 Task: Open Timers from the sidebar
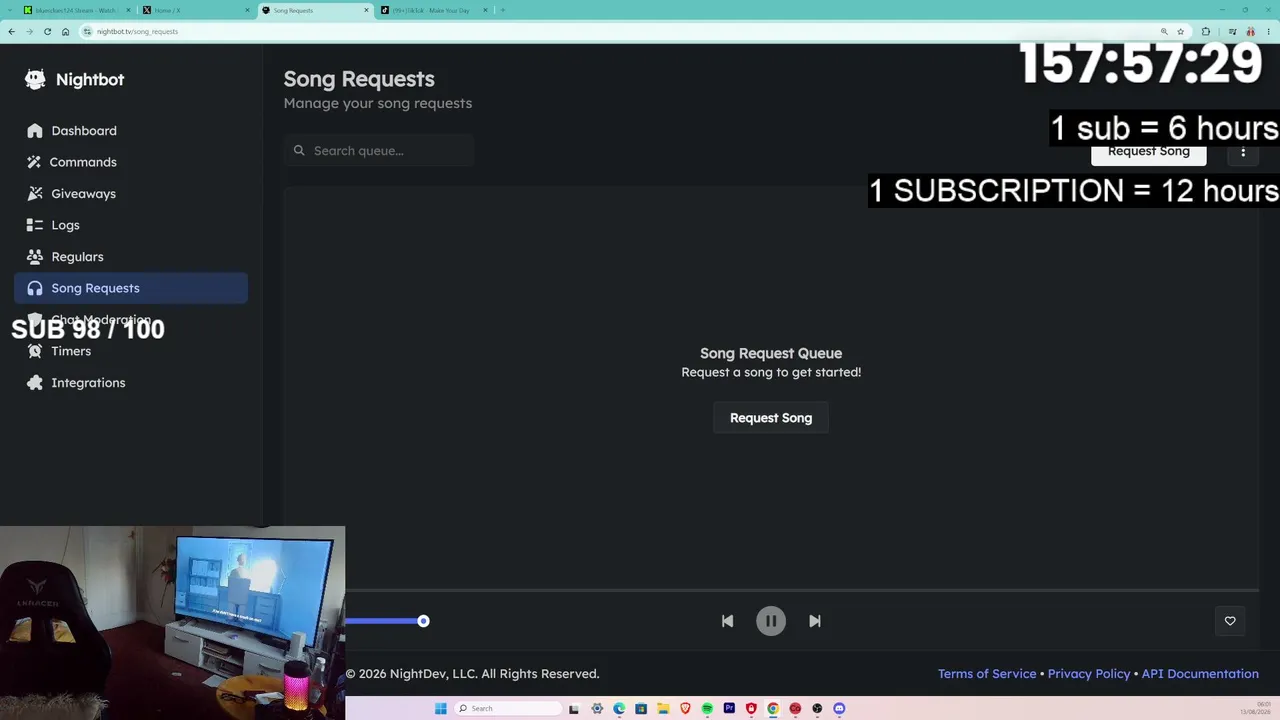(131, 351)
